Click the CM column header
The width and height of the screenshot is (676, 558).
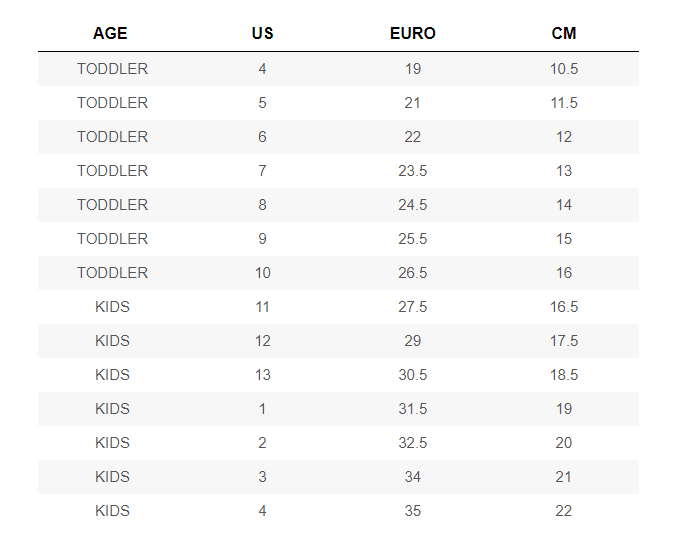(x=564, y=33)
